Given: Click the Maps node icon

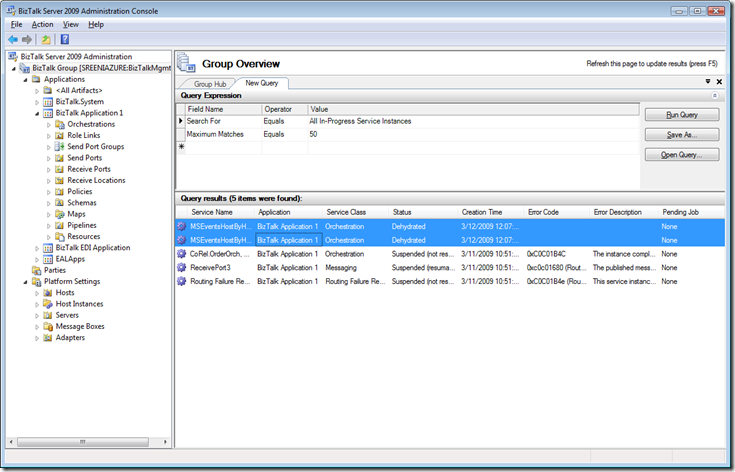Looking at the screenshot, I should pos(60,214).
